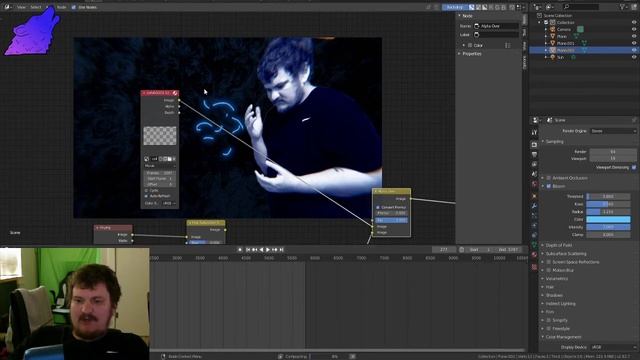Disable the Bloom checkbox
Screen dimensions: 640x360
[549, 186]
